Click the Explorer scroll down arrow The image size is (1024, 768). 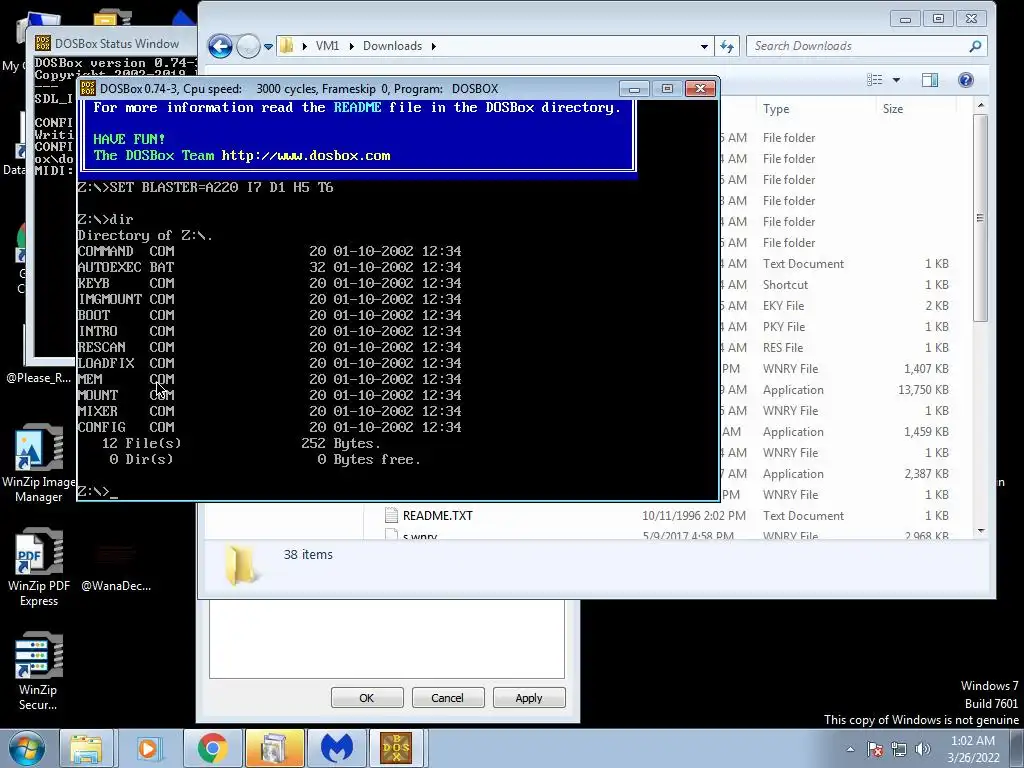(x=980, y=532)
